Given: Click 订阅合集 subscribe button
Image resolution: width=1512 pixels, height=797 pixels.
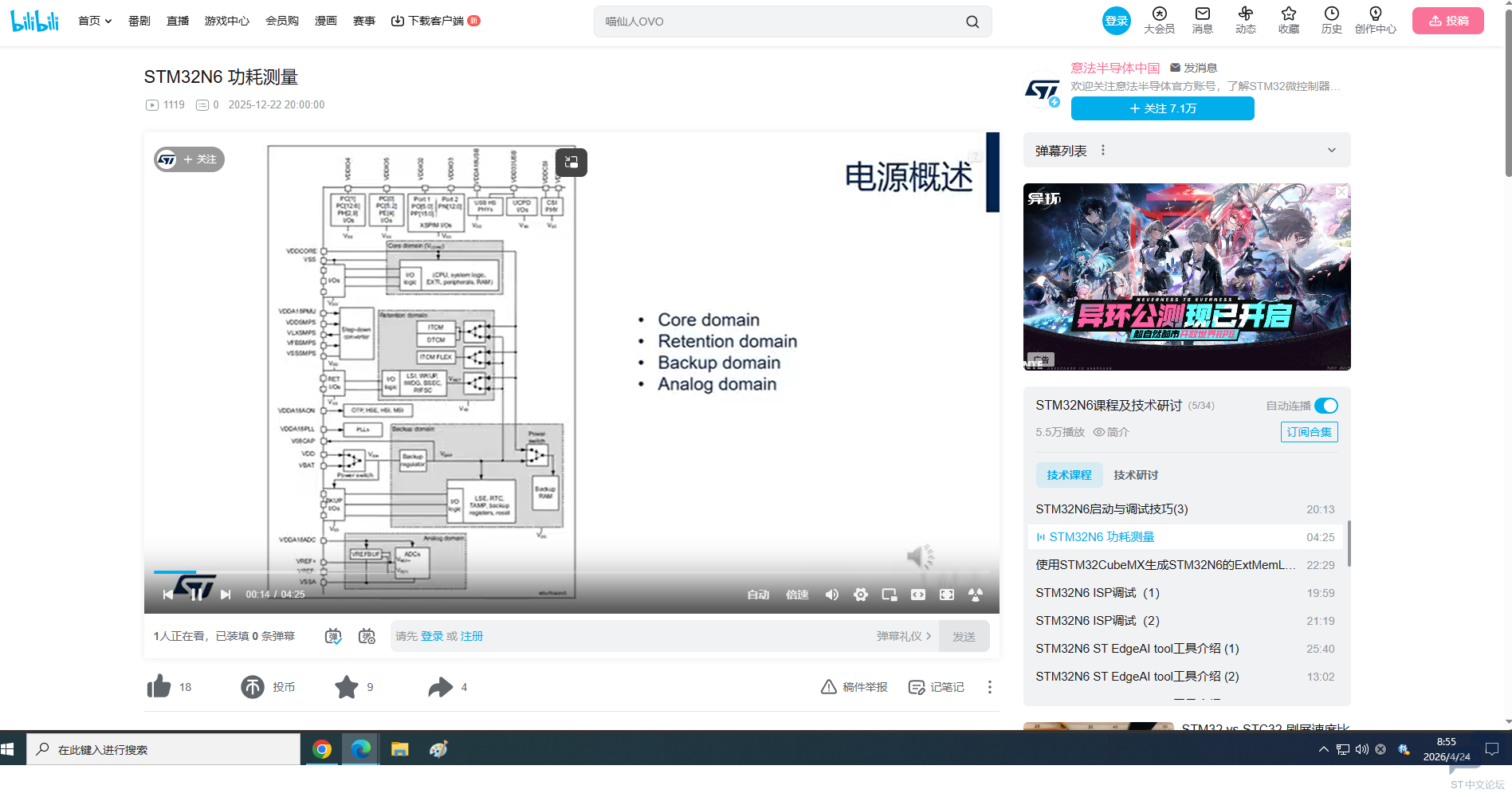Looking at the screenshot, I should pos(1309,432).
